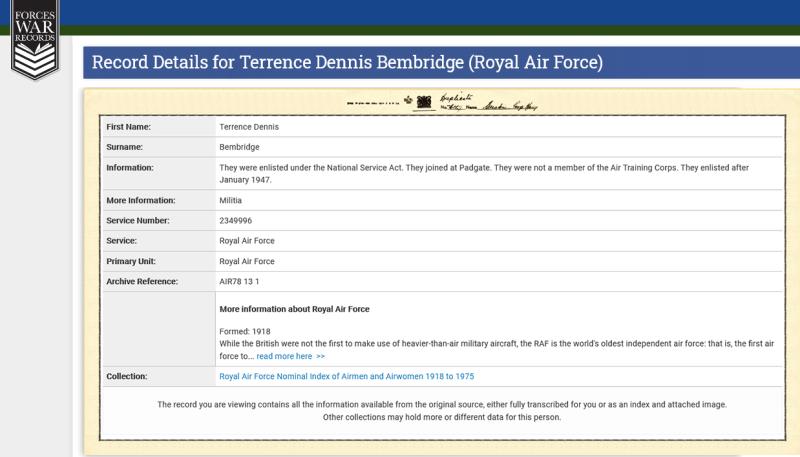
Task: Open the 'read more here >>' link
Action: [290, 356]
